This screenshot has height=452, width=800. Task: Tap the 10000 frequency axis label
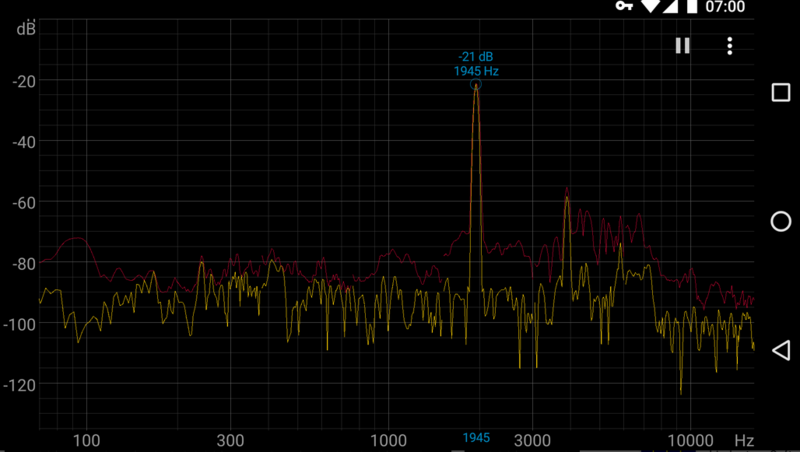coord(688,440)
